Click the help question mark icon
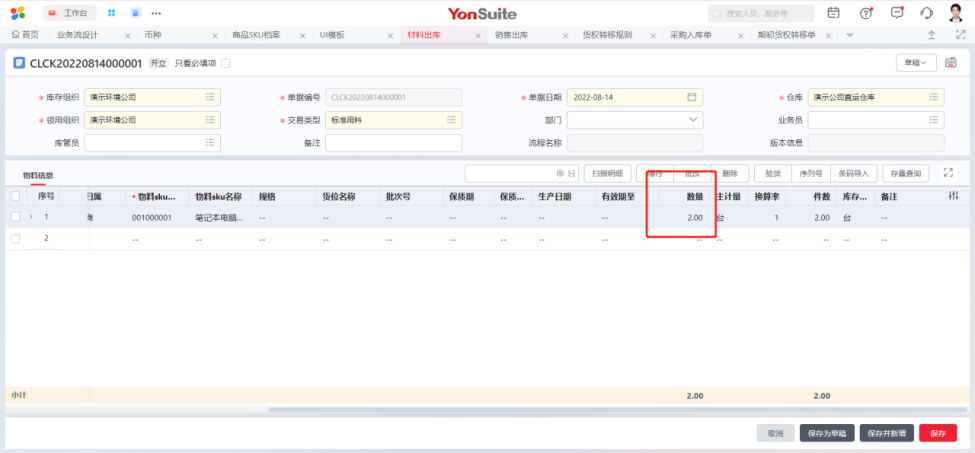This screenshot has width=975, height=453. pyautogui.click(x=866, y=13)
